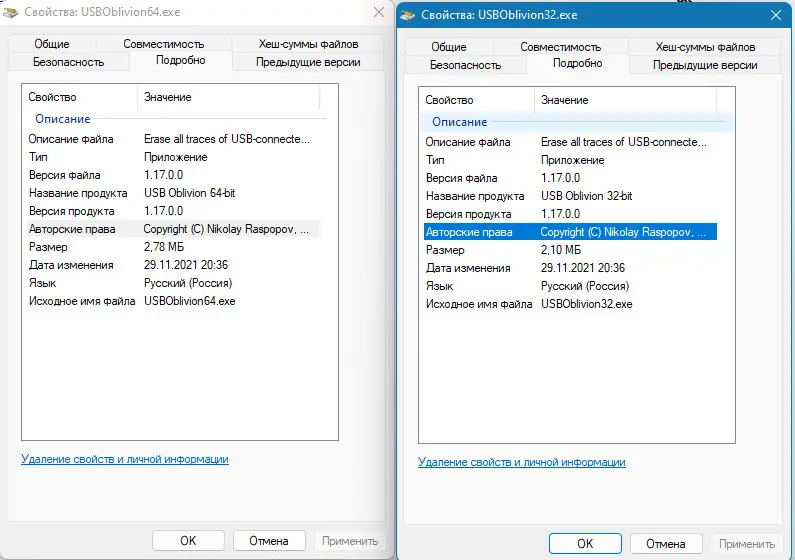Click Значение column header in USBOblivion32 window

pos(564,100)
